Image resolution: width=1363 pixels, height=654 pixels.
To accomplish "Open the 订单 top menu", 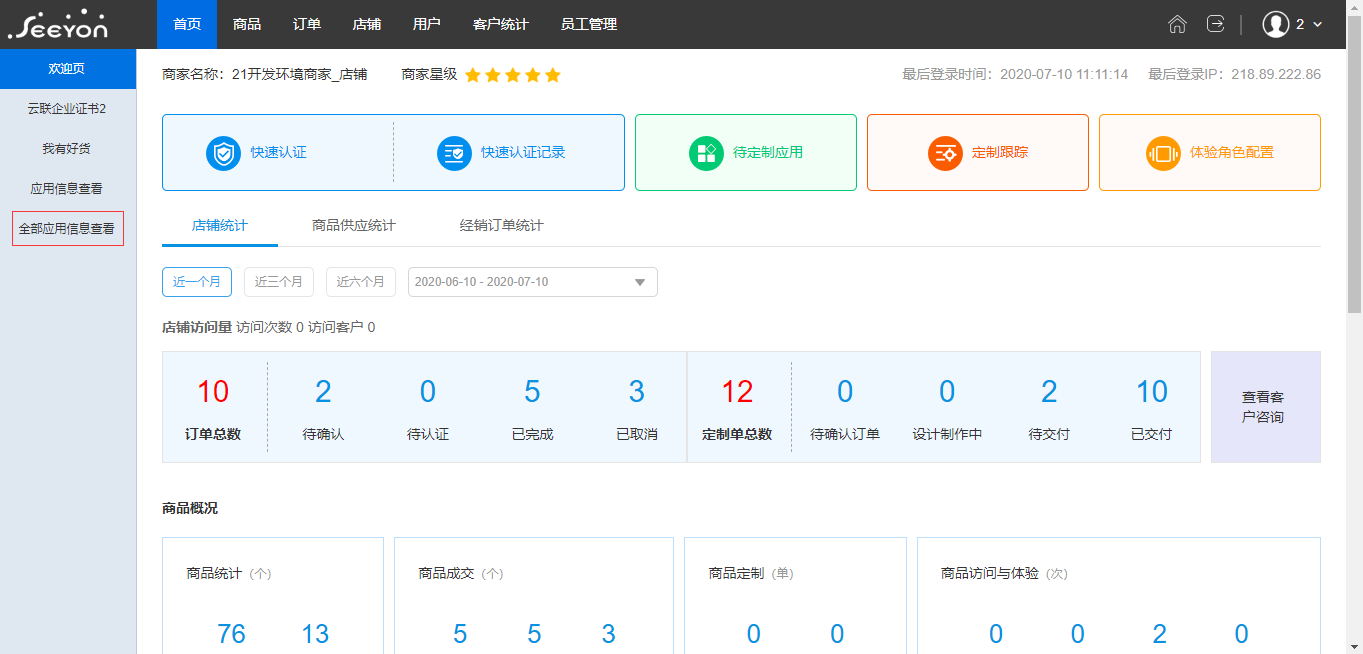I will 307,24.
